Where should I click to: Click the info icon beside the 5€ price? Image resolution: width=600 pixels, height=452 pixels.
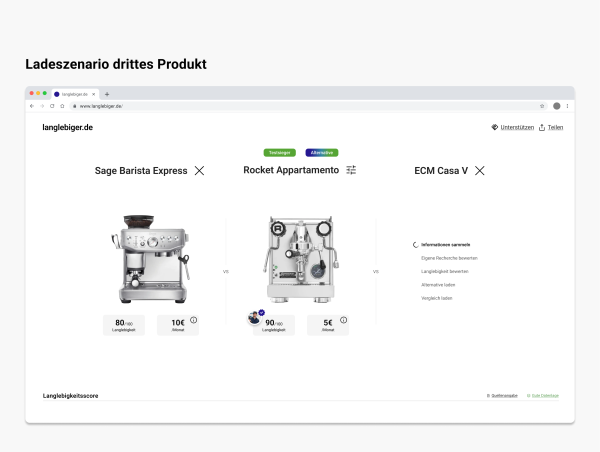[343, 320]
